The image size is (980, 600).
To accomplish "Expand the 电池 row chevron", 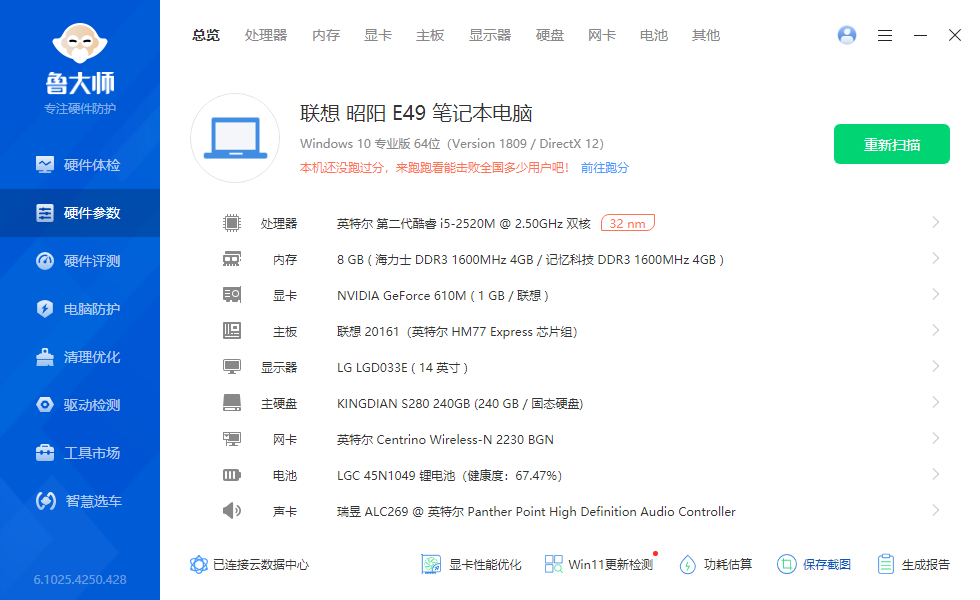I will click(x=936, y=474).
